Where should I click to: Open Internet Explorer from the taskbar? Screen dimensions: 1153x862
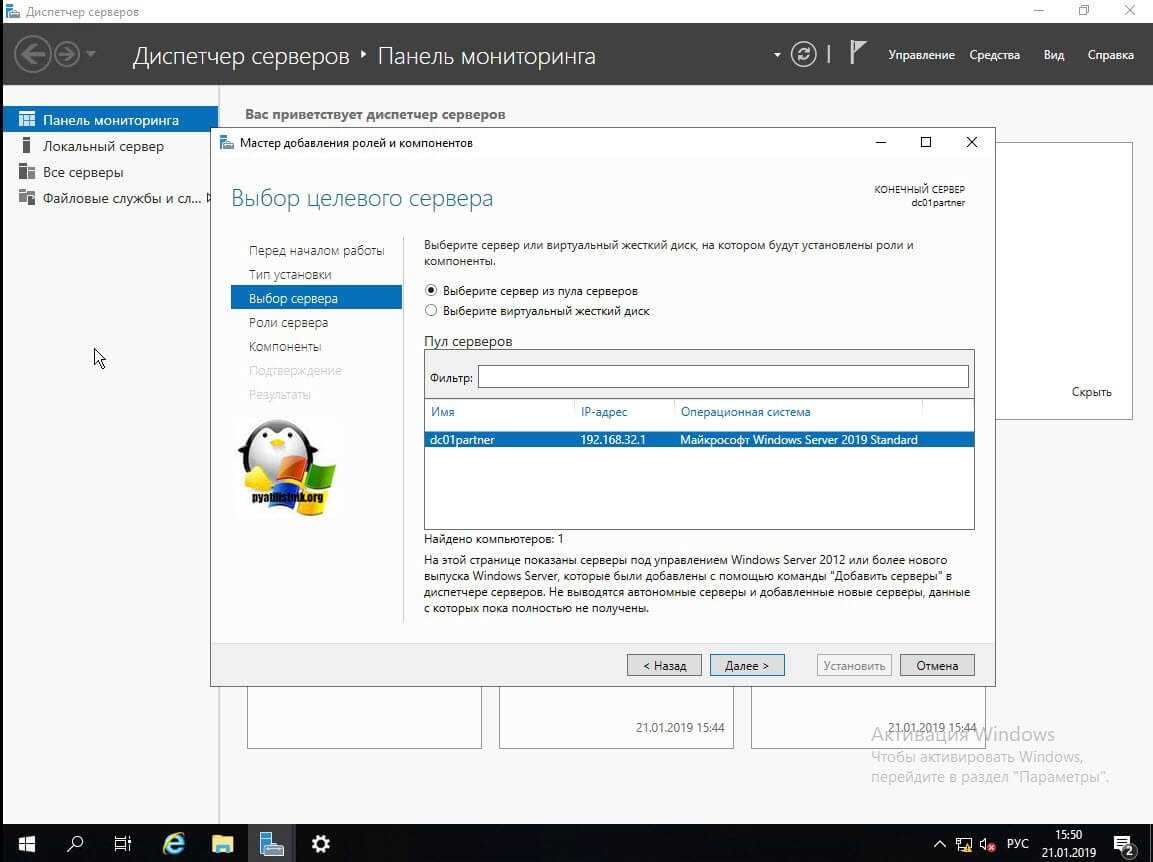174,843
